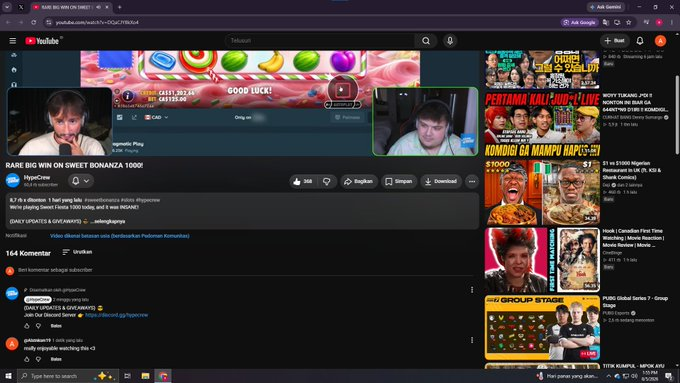Mute the tab via speaker icon
The image size is (680, 383).
point(98,7)
